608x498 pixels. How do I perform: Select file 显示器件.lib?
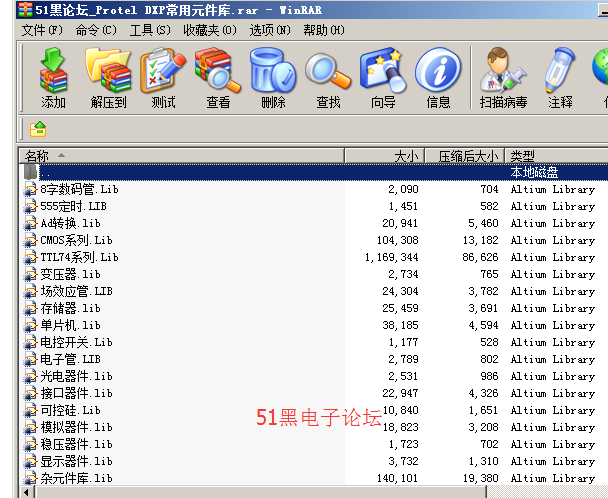tap(77, 461)
